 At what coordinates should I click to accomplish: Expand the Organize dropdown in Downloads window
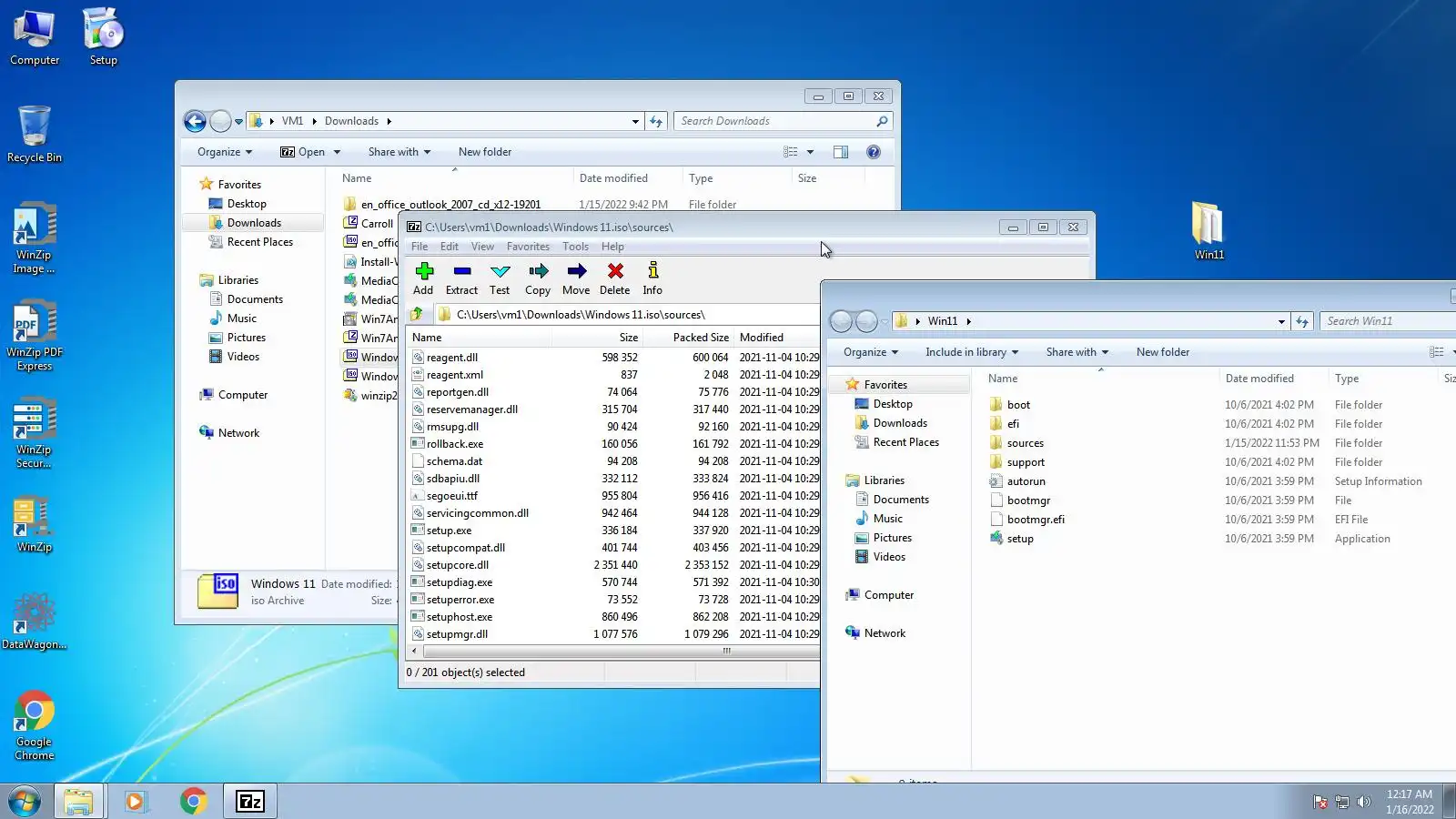[225, 152]
